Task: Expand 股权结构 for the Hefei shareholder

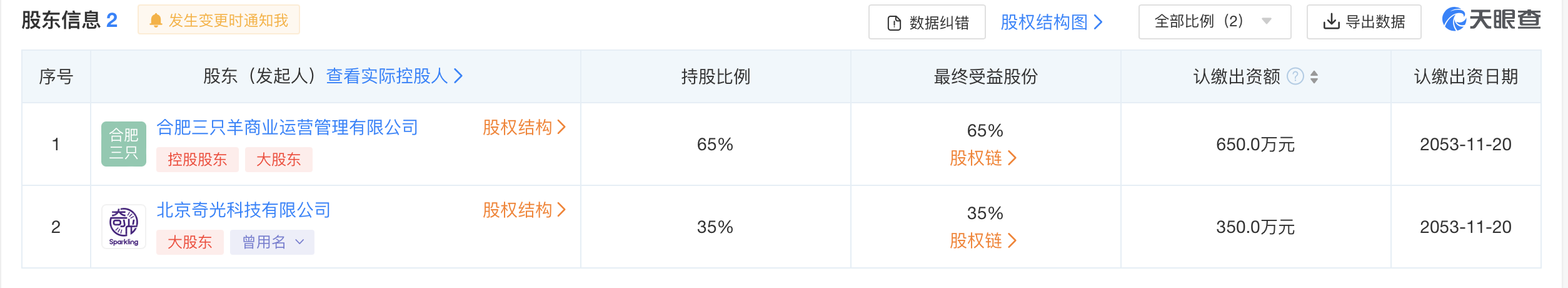Action: [524, 128]
